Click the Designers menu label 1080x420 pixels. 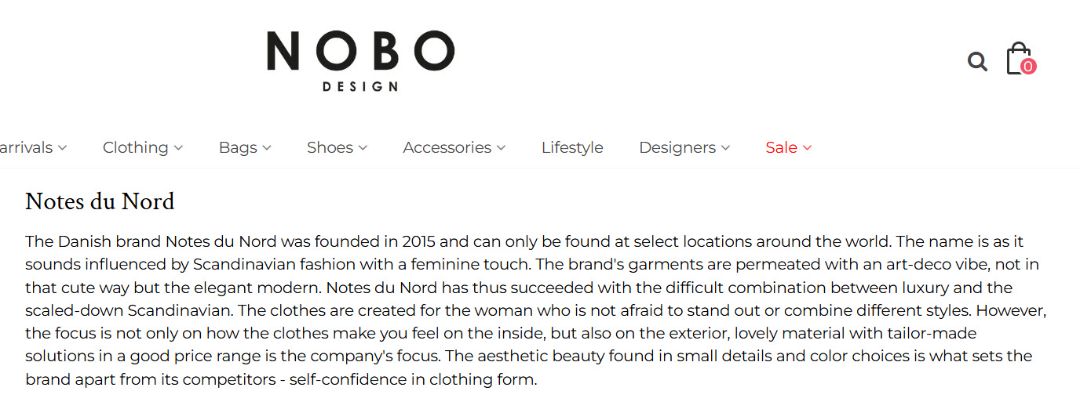(x=677, y=148)
